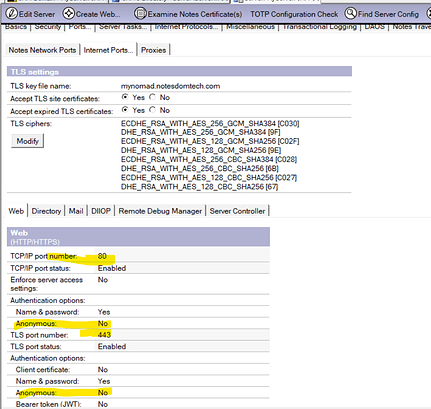The width and height of the screenshot is (431, 409).
Task: Click the Examine Notes Certificate(s) icon
Action: 140,14
